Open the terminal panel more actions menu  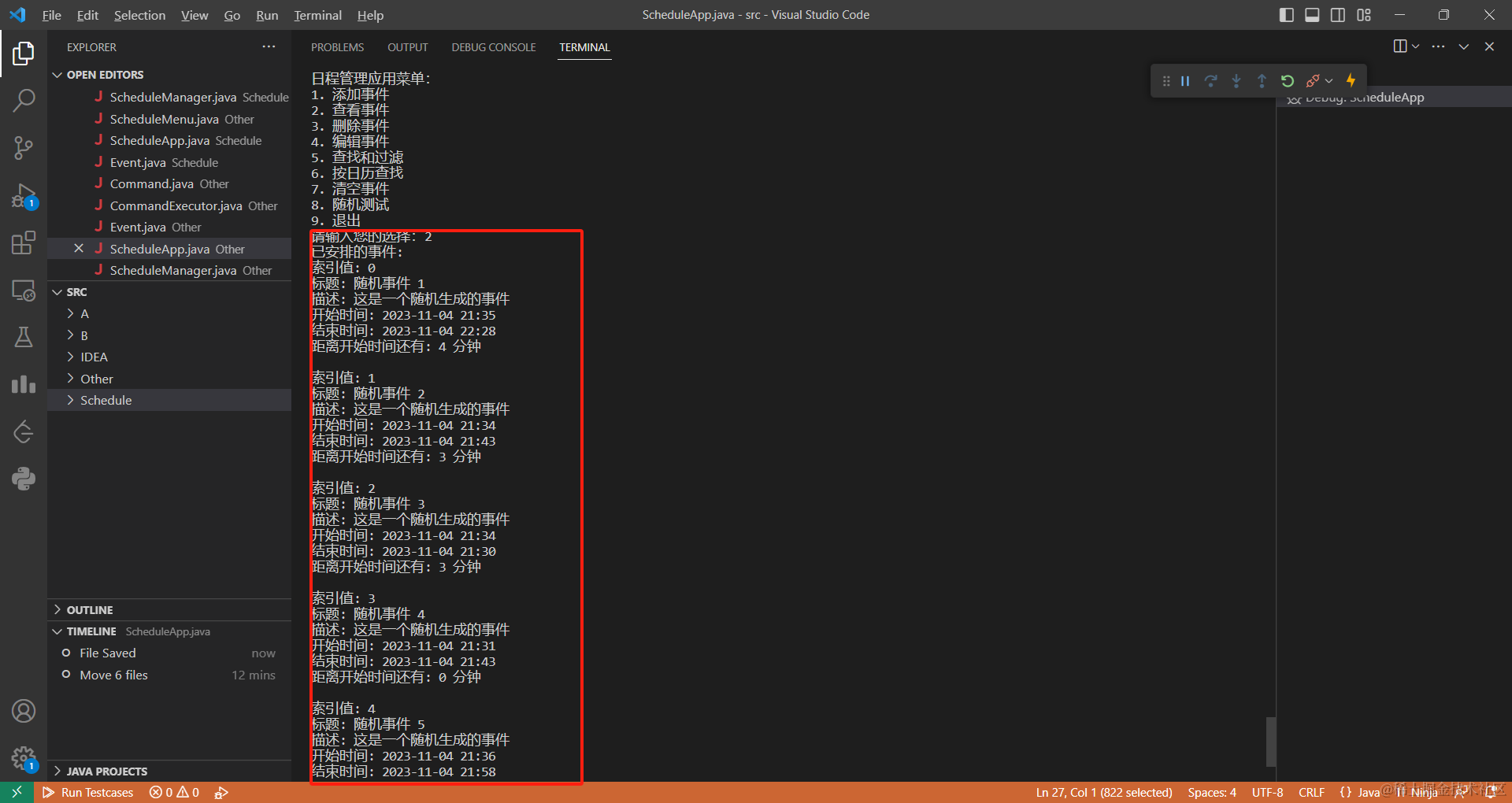1438,46
